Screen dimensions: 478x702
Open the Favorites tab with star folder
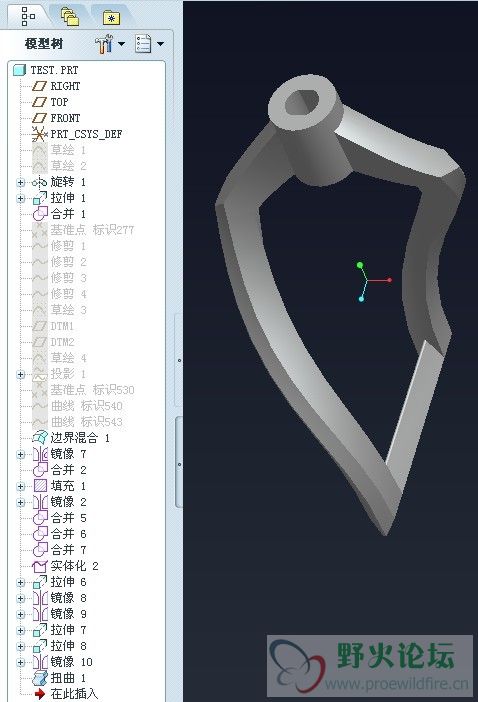pos(111,17)
